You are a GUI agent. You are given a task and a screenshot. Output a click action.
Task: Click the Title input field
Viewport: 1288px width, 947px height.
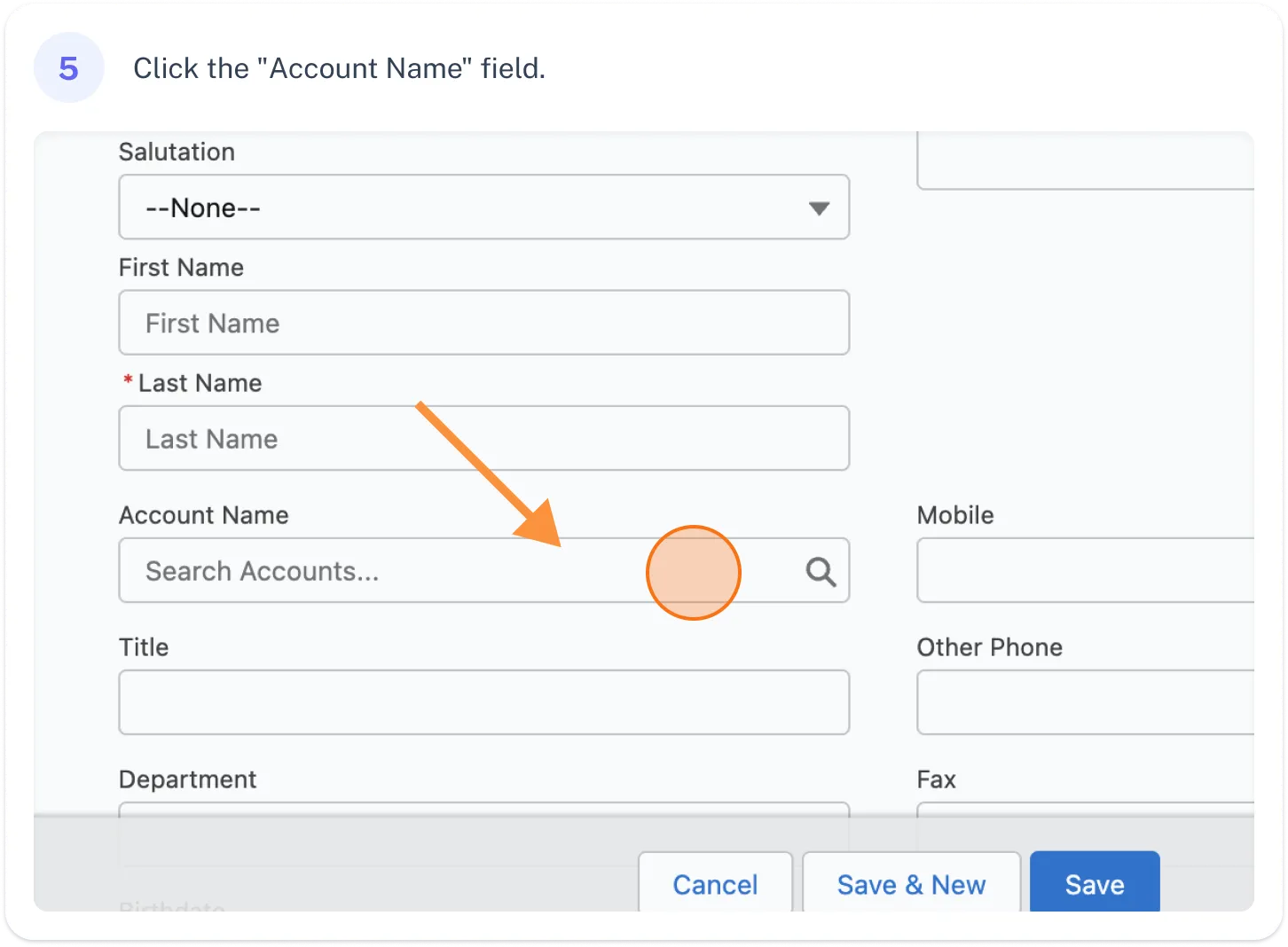click(x=484, y=703)
